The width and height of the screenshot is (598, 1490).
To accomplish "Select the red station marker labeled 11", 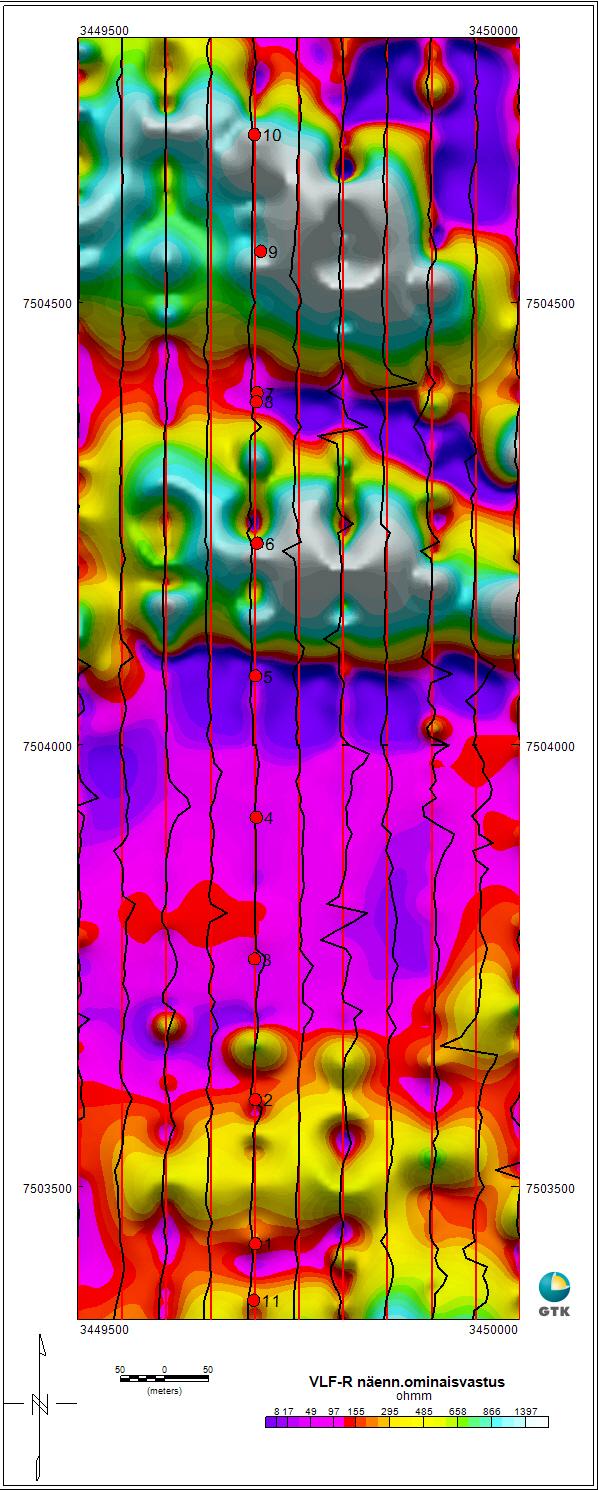I will tap(254, 1300).
